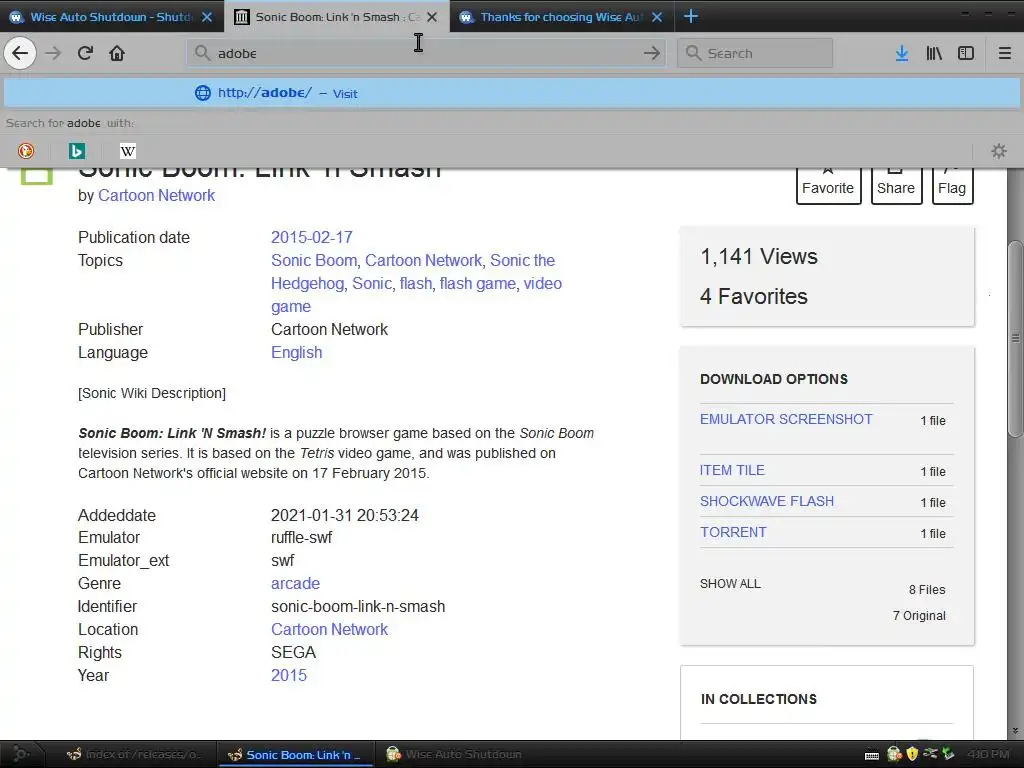Focus the Search input field

[x=755, y=53]
